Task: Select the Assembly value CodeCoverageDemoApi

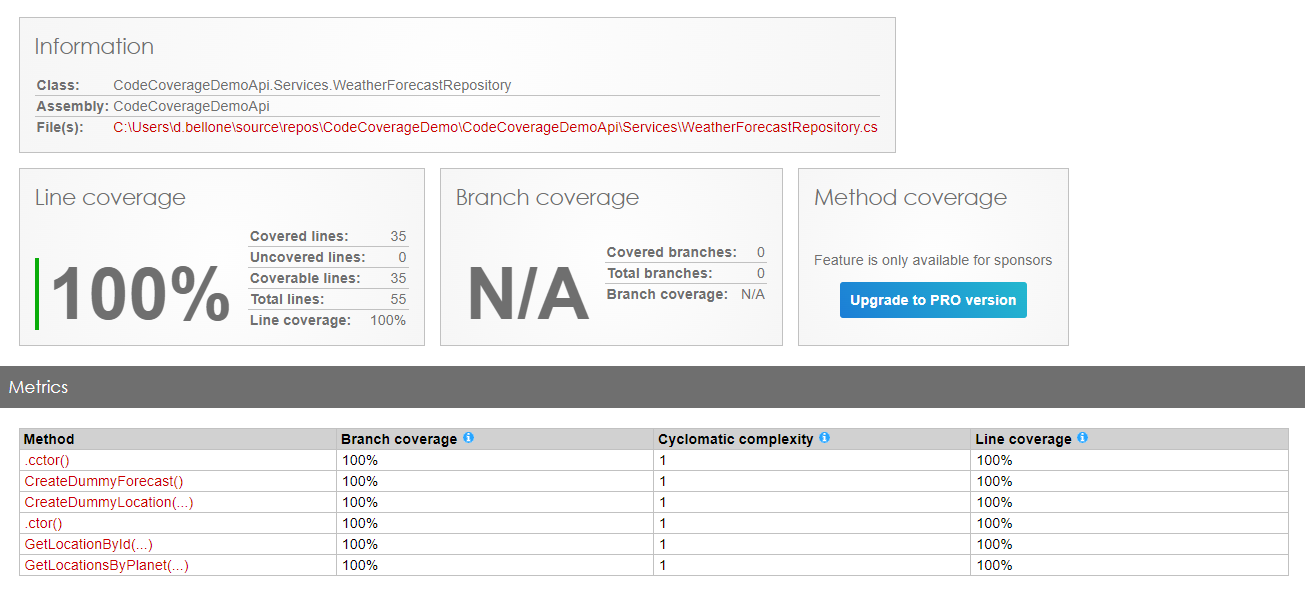Action: coord(191,106)
